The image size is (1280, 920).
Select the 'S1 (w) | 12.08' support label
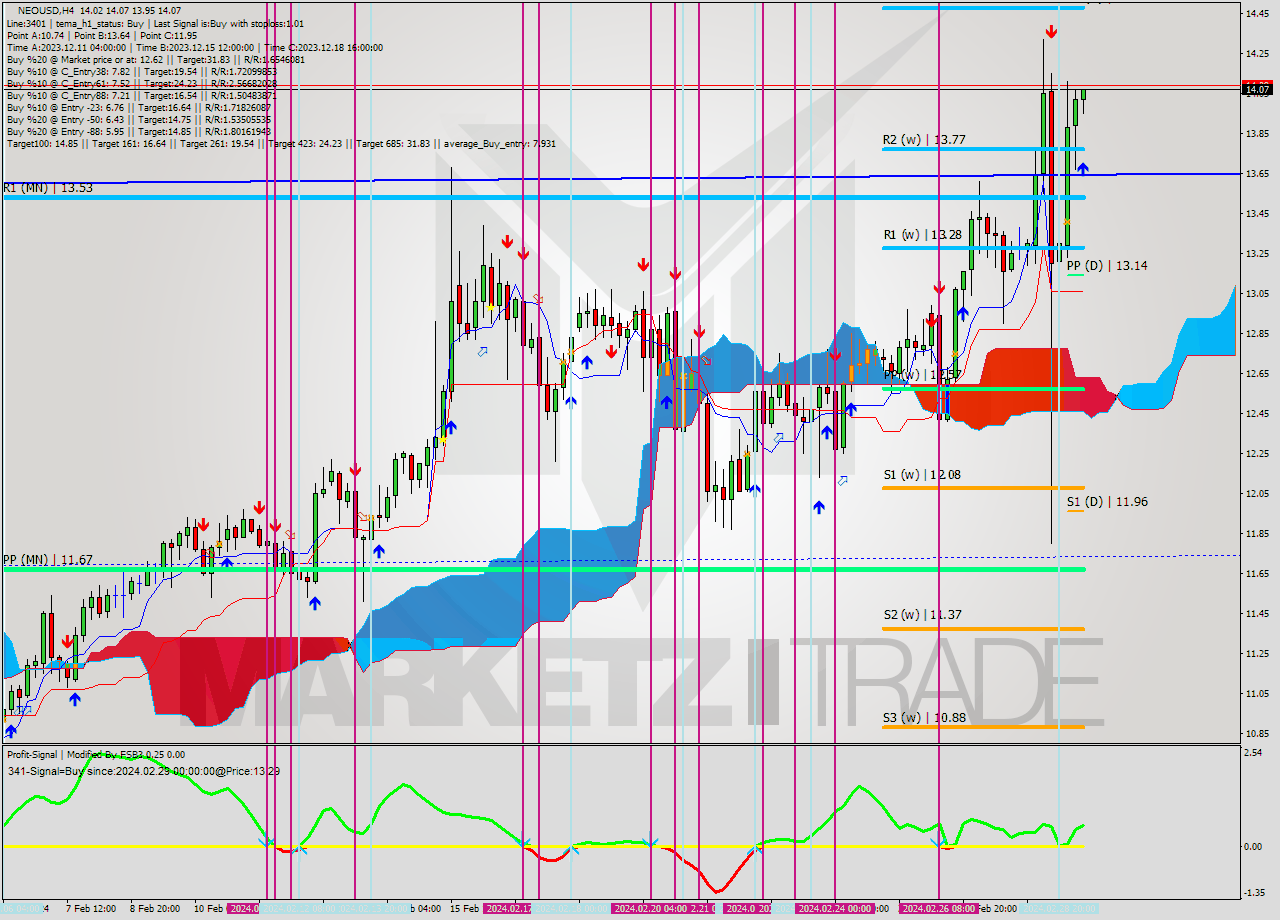[922, 475]
